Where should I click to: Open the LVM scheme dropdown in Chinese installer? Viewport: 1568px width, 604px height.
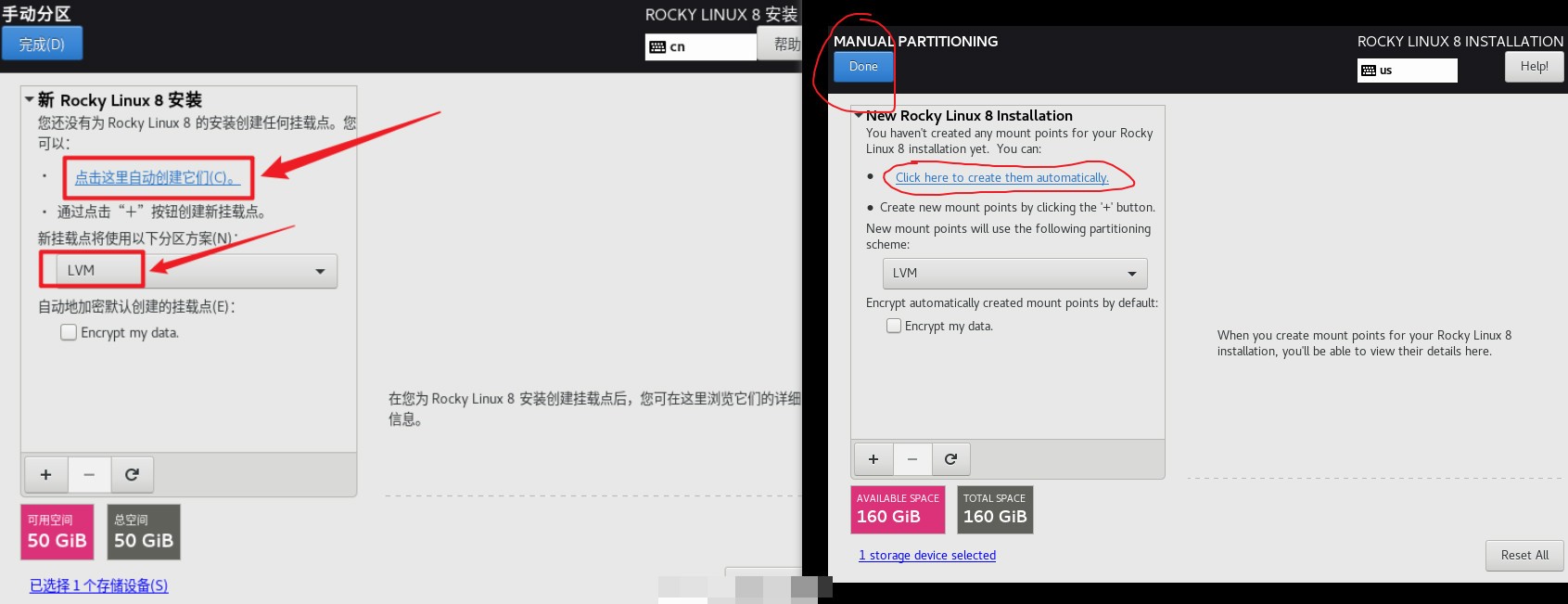tap(197, 271)
